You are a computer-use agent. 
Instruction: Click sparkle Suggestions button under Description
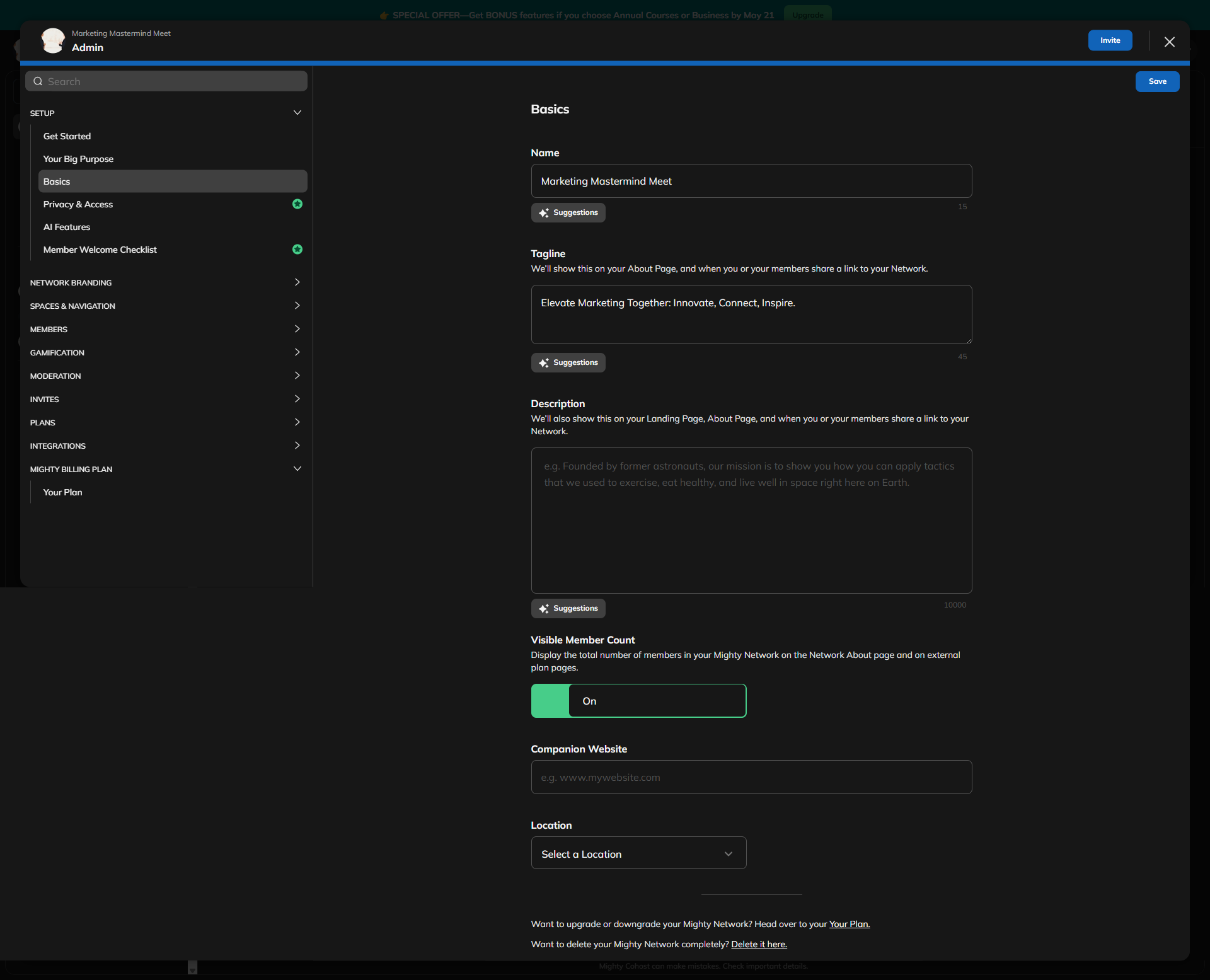[568, 609]
